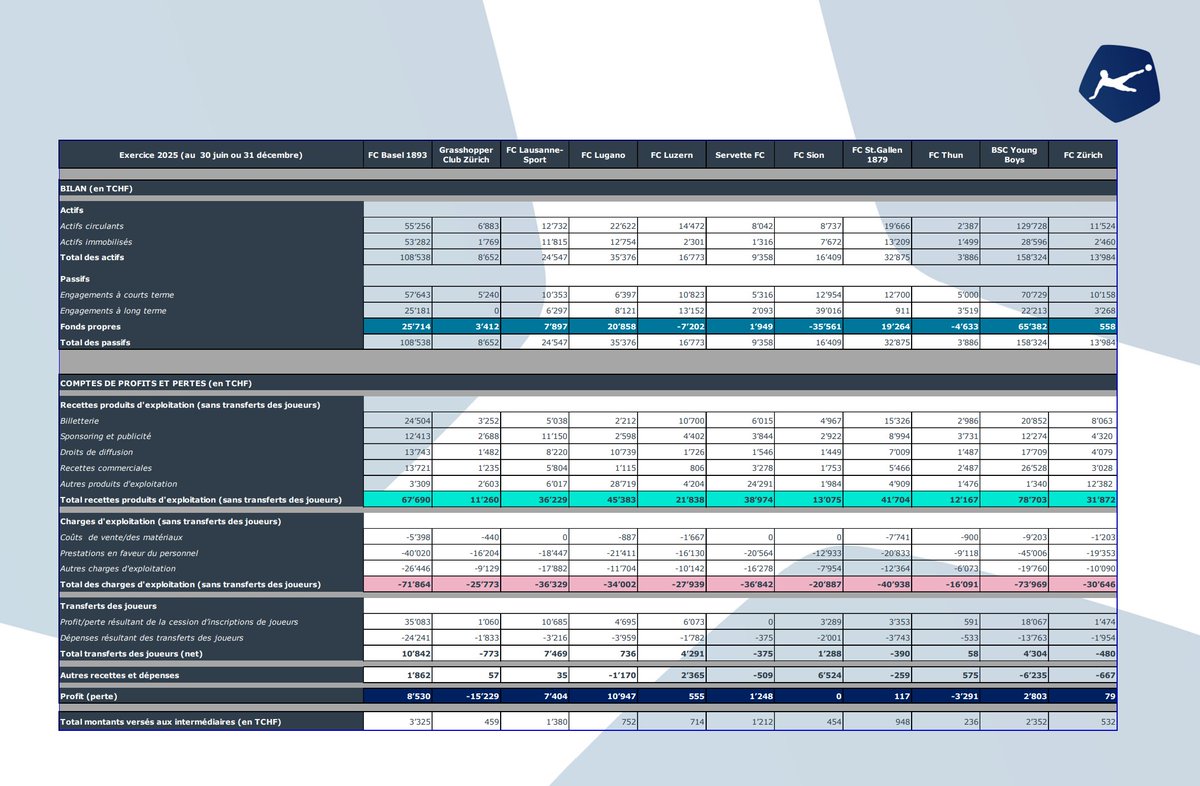Select FC Thun's total recettes value 12'167
The height and width of the screenshot is (786, 1200).
[x=945, y=499]
